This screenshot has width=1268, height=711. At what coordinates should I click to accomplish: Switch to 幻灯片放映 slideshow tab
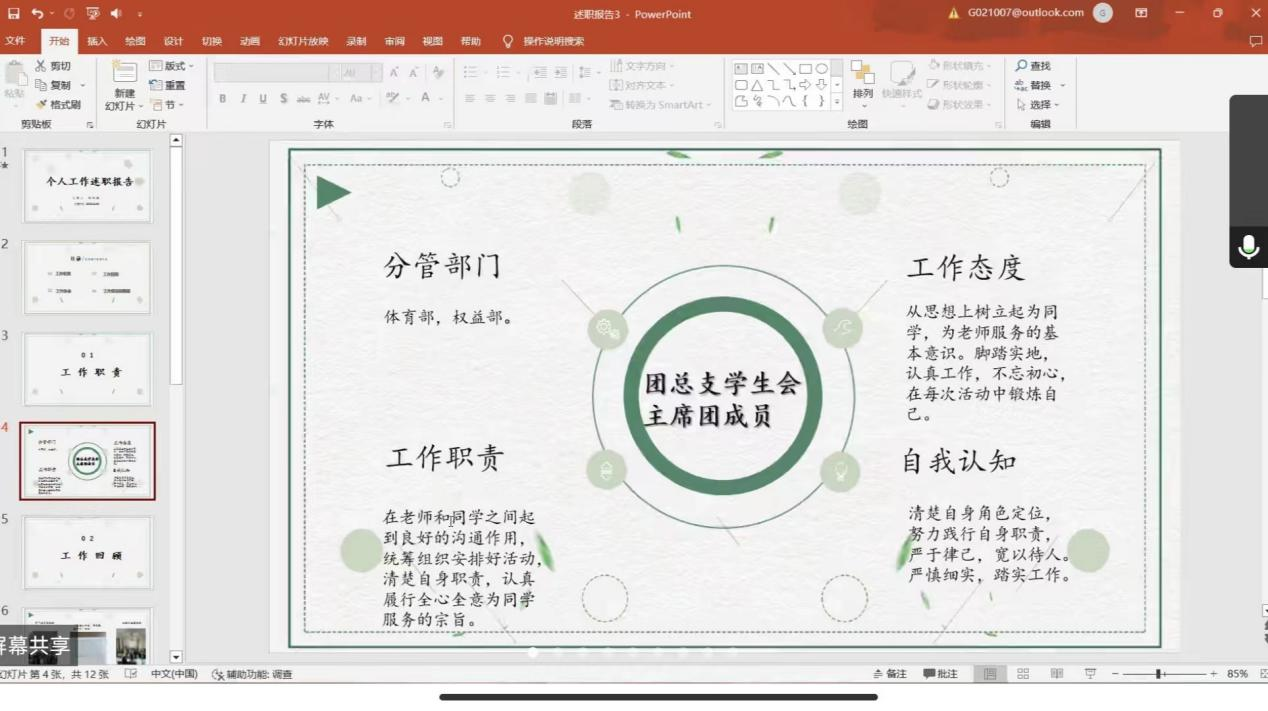pyautogui.click(x=303, y=41)
